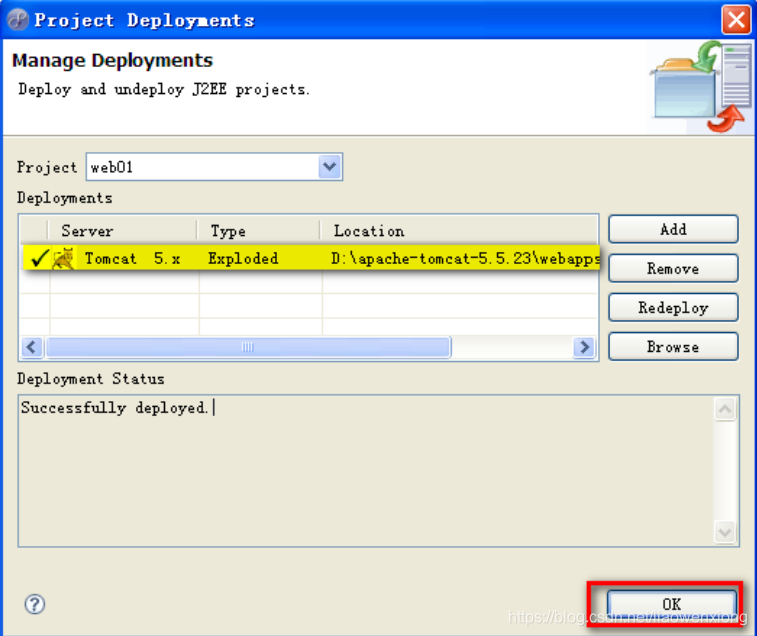757x636 pixels.
Task: Click the Tomcat server icon in row
Action: pyautogui.click(x=63, y=258)
